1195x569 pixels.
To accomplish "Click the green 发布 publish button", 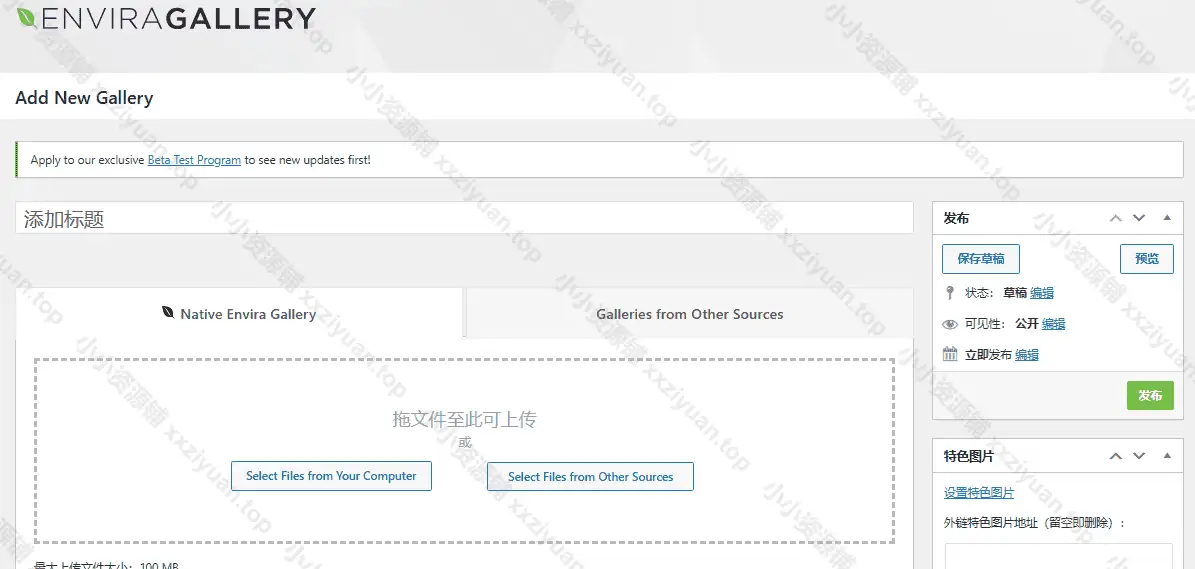I will click(x=1150, y=396).
